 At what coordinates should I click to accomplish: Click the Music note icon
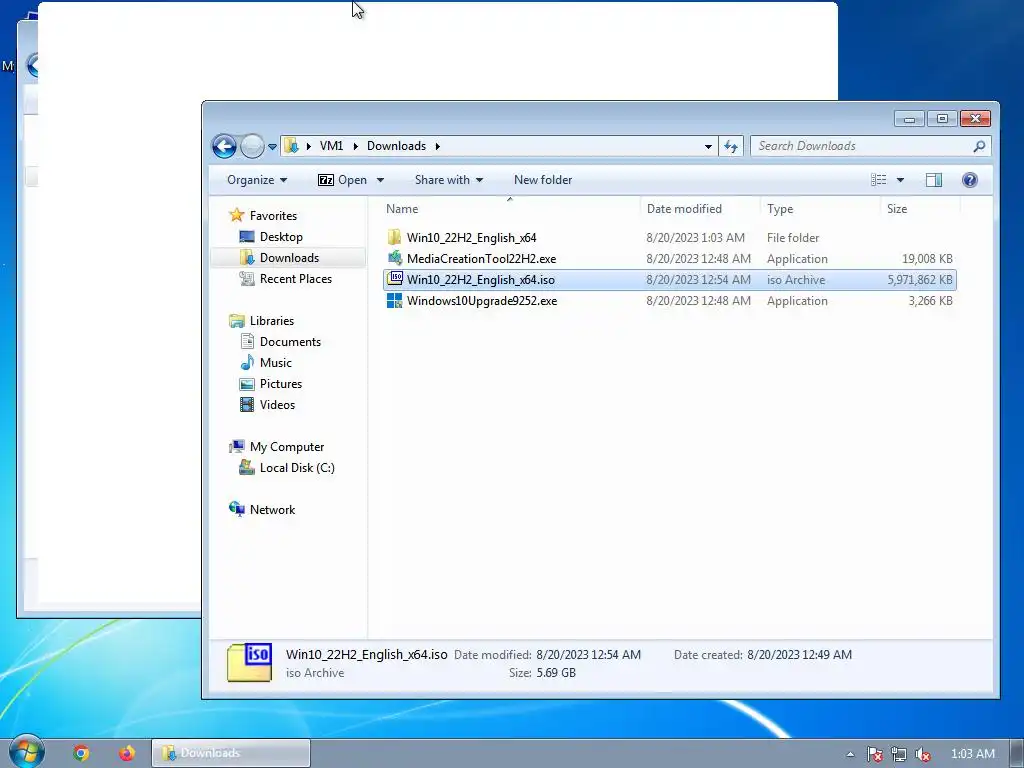coord(247,362)
